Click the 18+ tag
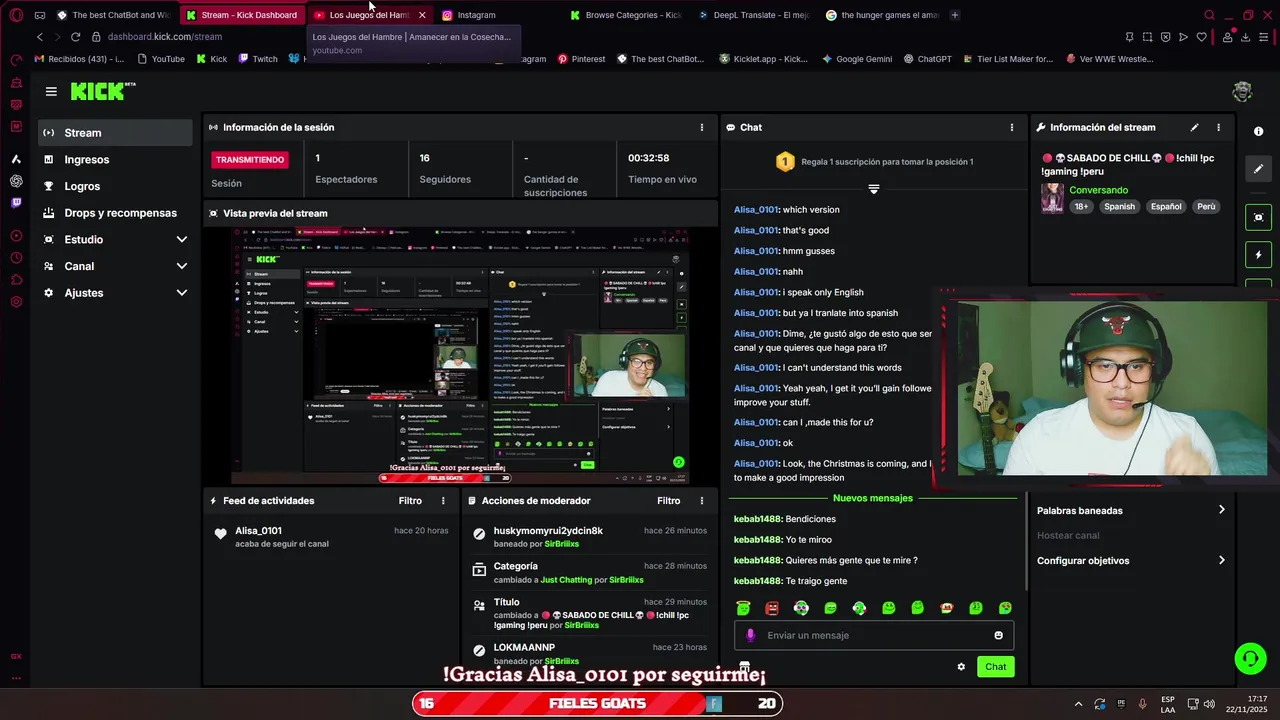 pos(1081,207)
